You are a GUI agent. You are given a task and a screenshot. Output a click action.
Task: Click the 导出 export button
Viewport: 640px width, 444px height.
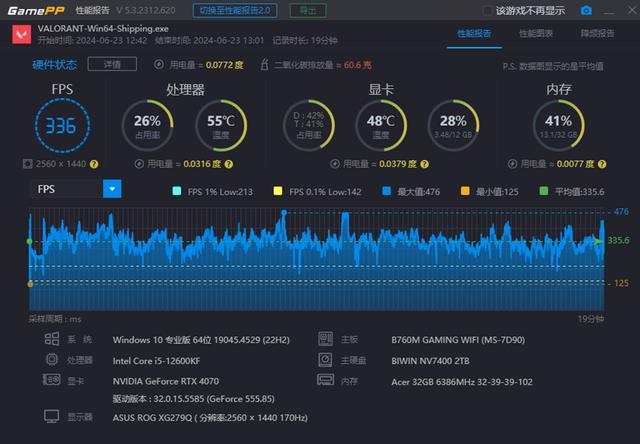[308, 11]
